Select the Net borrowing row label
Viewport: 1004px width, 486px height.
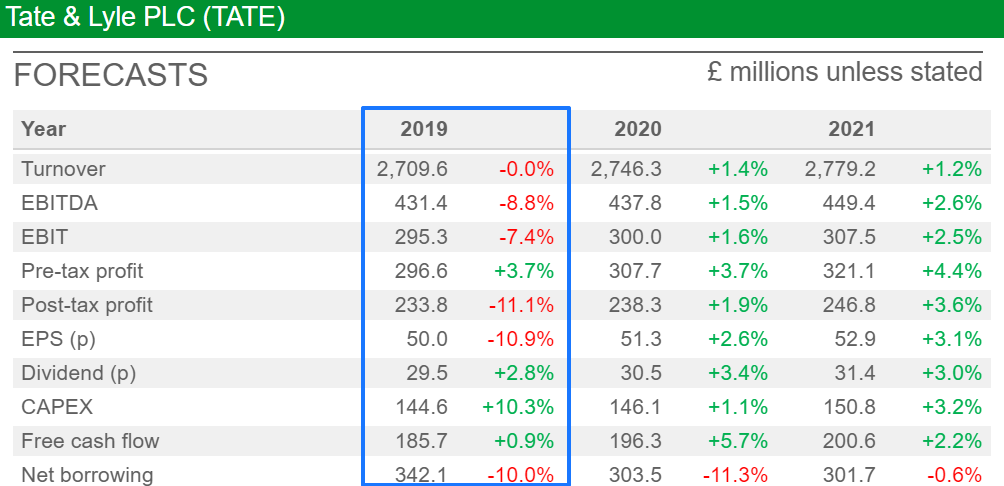click(87, 475)
